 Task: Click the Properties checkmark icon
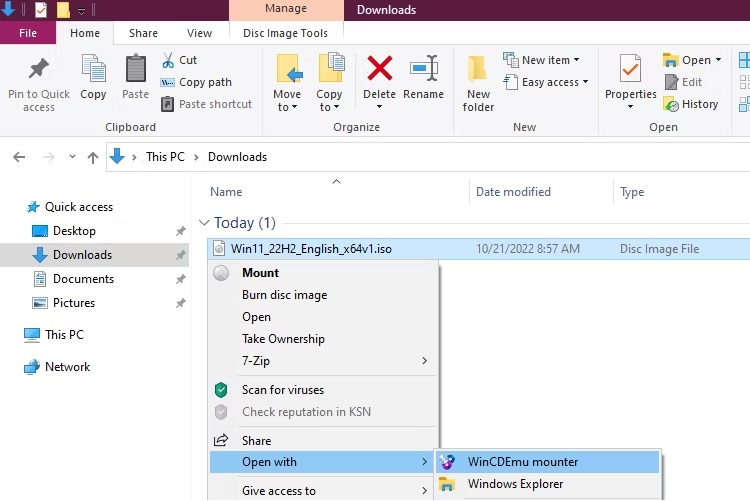coord(630,69)
